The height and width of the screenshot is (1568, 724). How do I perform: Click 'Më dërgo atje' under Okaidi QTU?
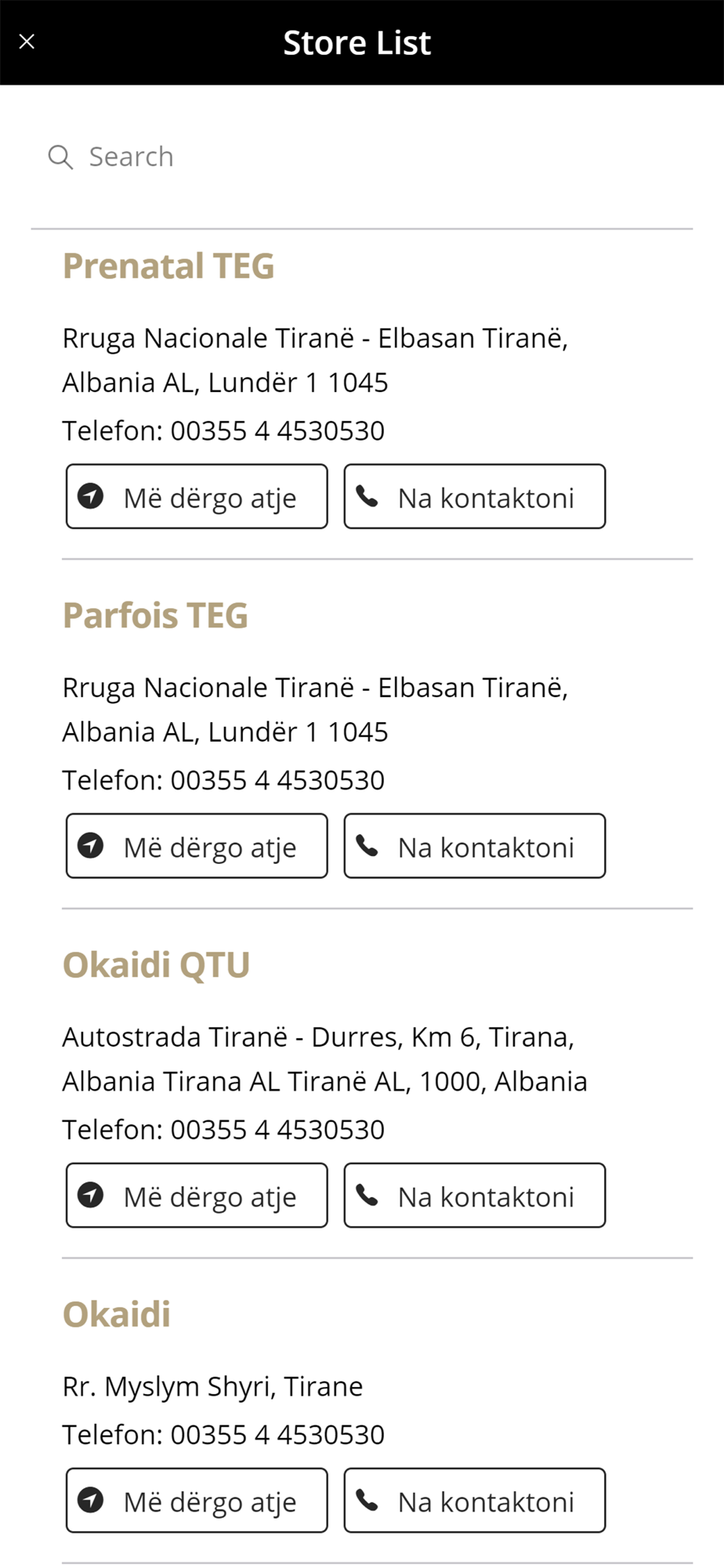coord(197,1196)
